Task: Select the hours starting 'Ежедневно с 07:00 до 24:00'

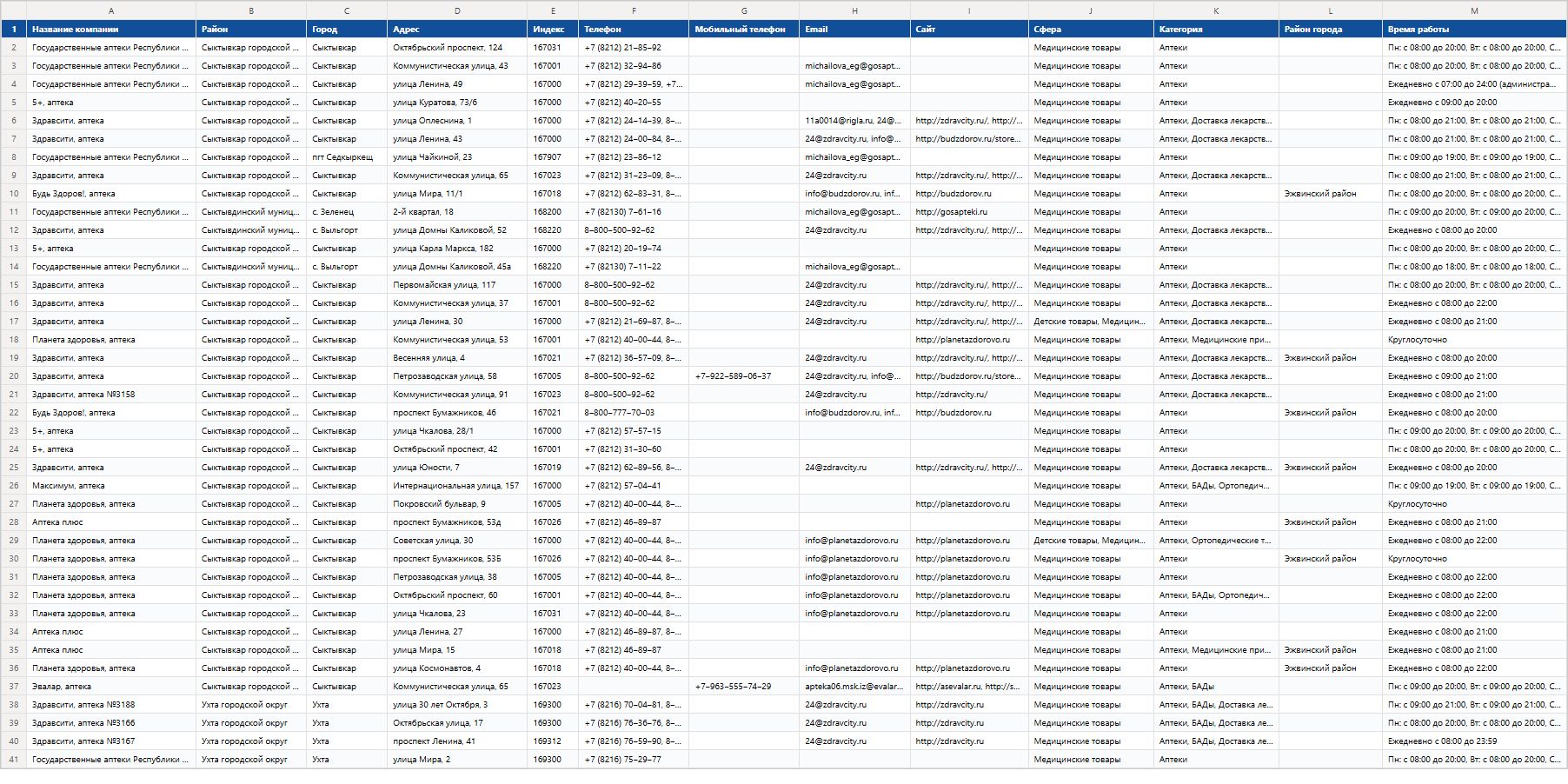Action: 1475,84
